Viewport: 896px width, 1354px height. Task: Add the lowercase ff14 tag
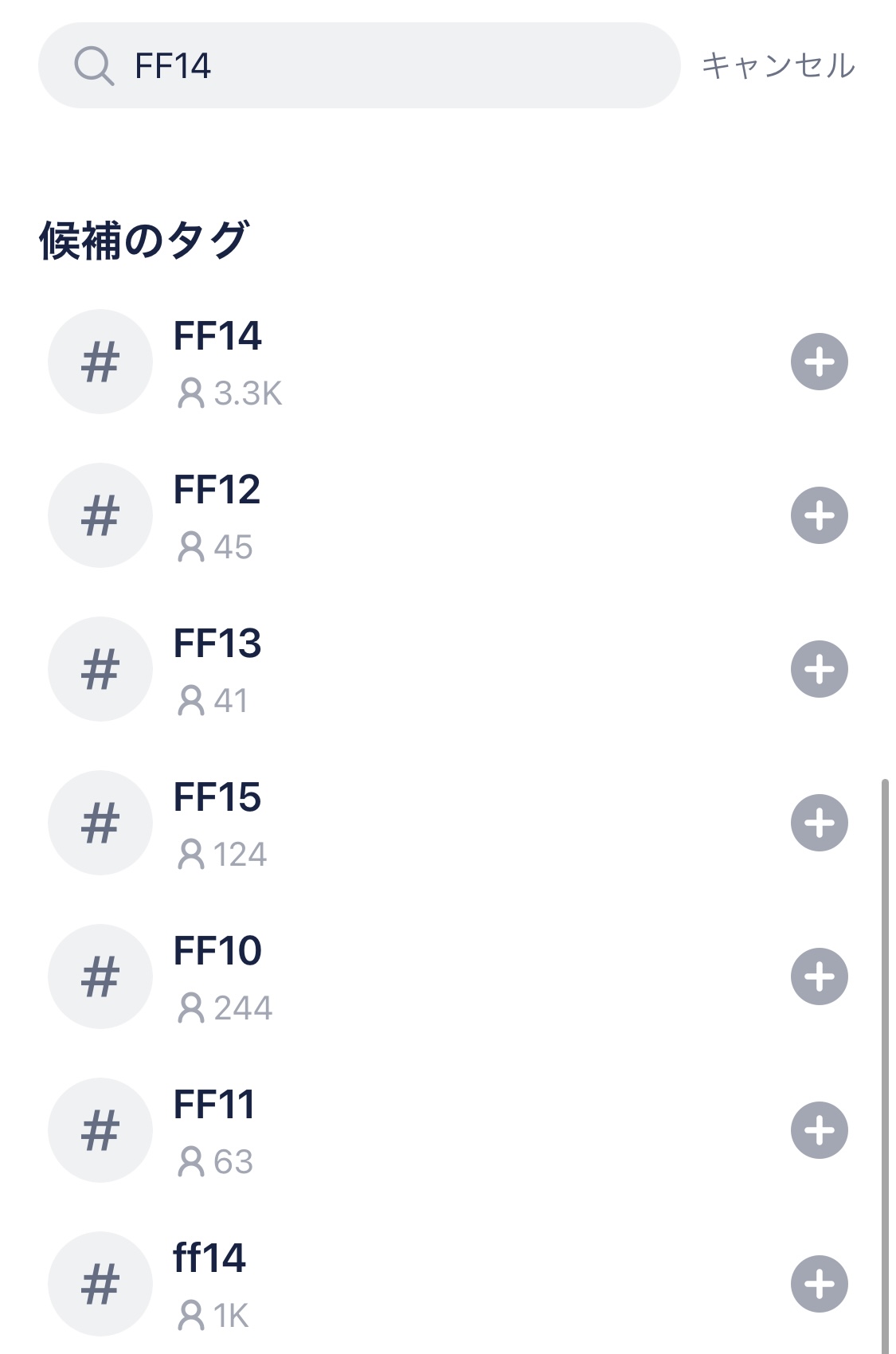[819, 1284]
